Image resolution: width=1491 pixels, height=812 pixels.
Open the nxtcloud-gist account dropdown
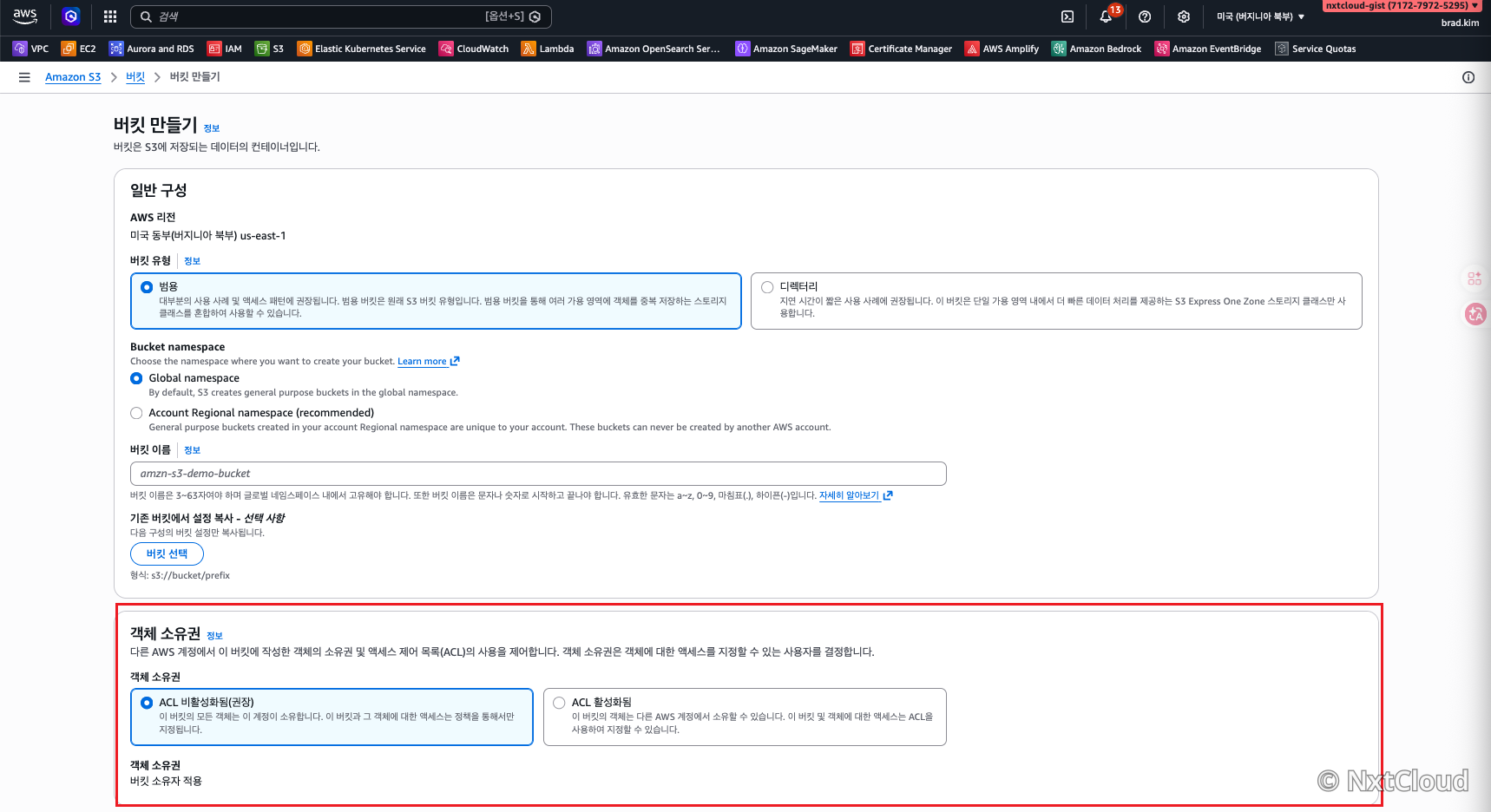pyautogui.click(x=1402, y=6)
